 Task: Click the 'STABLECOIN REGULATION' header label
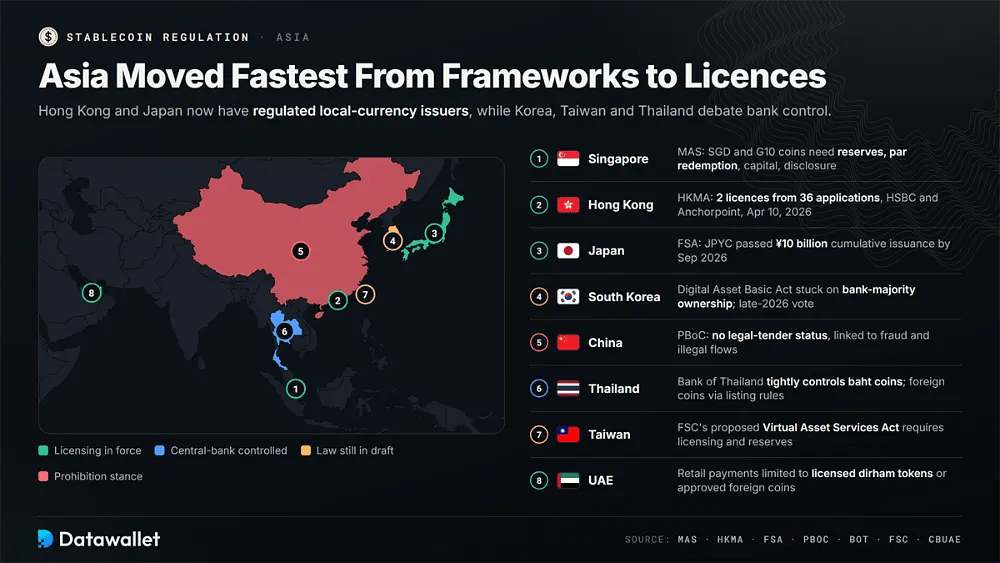pyautogui.click(x=158, y=37)
